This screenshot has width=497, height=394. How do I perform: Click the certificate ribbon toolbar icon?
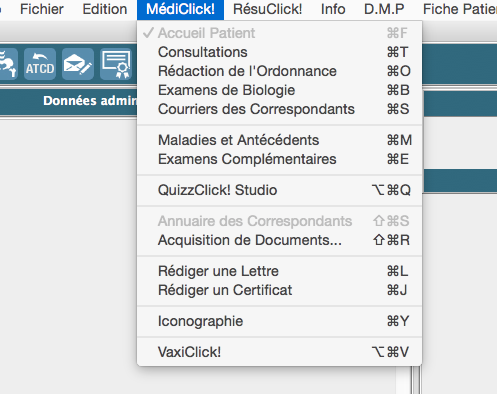pos(116,64)
